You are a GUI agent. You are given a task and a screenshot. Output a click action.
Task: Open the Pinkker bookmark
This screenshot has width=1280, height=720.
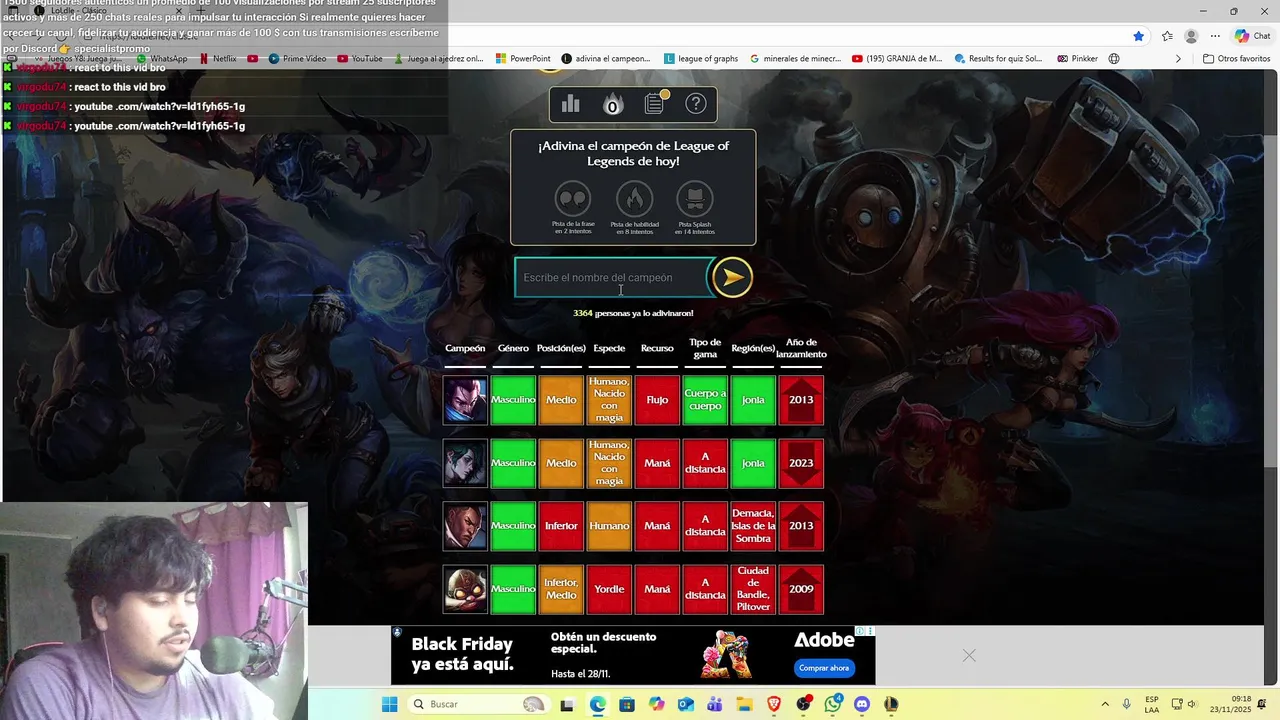pos(1077,59)
